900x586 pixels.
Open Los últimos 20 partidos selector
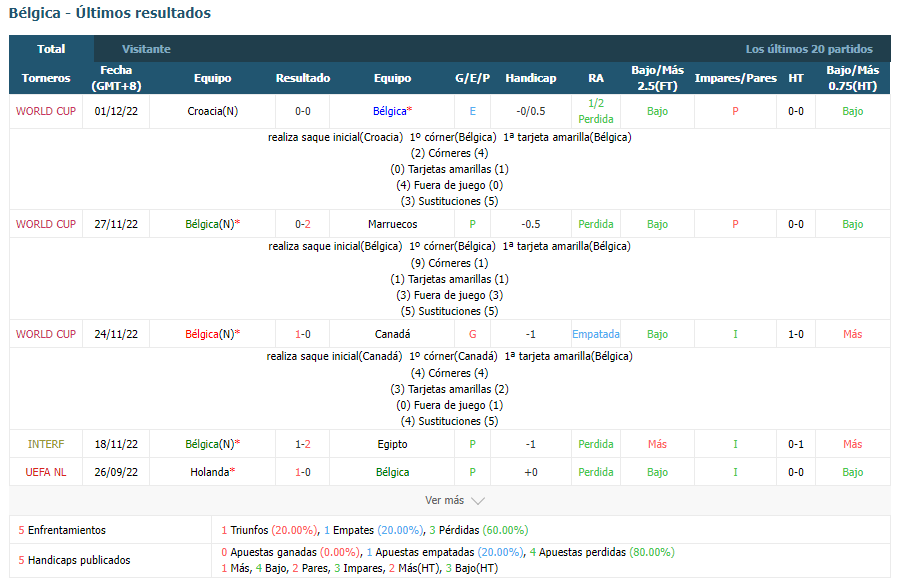809,49
